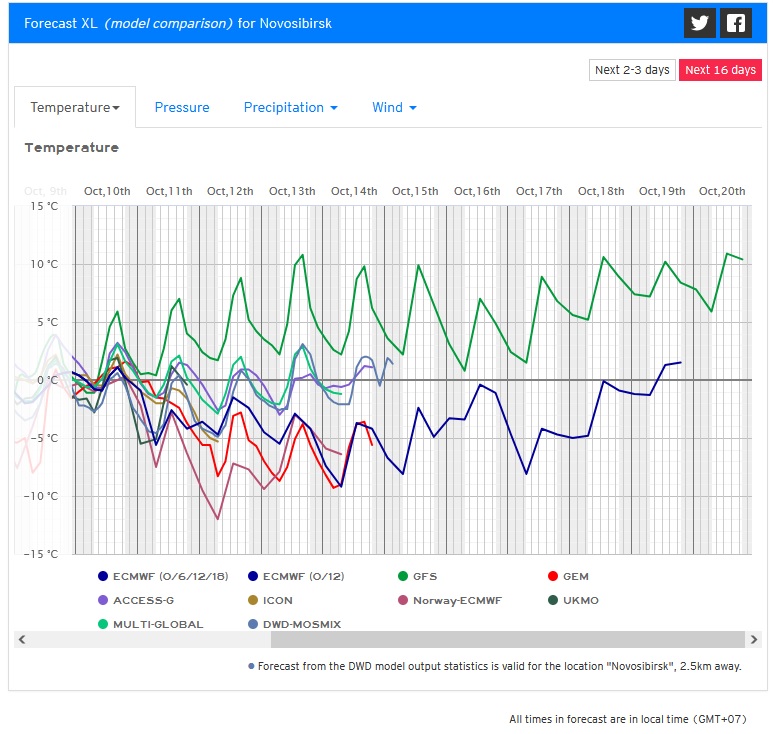Switch to the Pressure tab

tap(182, 107)
